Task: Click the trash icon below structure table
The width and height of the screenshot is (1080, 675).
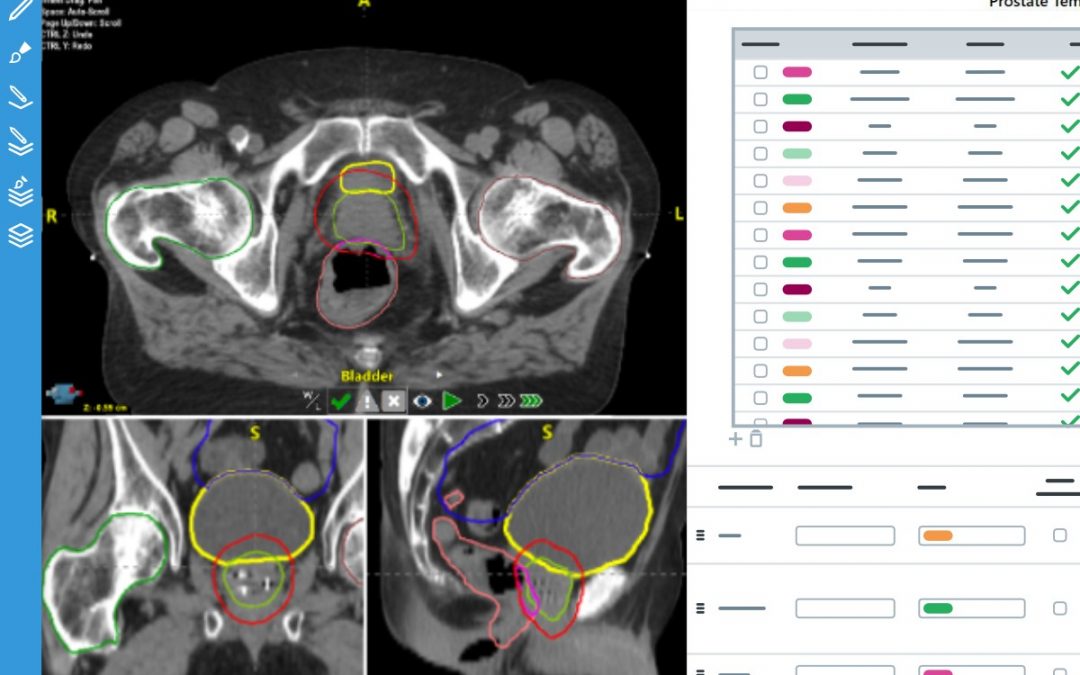Action: 756,439
